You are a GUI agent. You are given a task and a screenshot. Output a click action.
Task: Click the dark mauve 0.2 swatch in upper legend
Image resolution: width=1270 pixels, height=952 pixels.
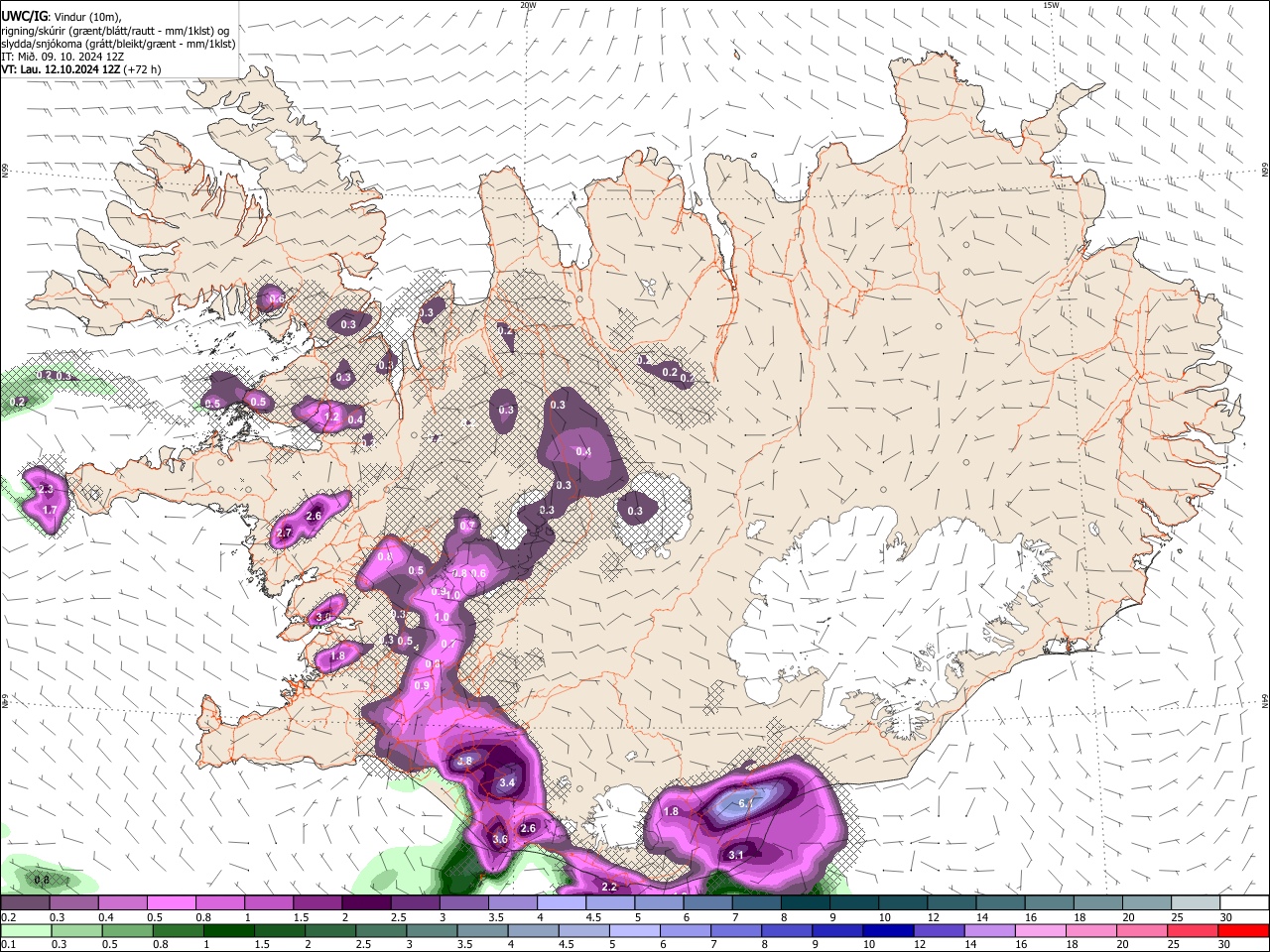coord(25,903)
